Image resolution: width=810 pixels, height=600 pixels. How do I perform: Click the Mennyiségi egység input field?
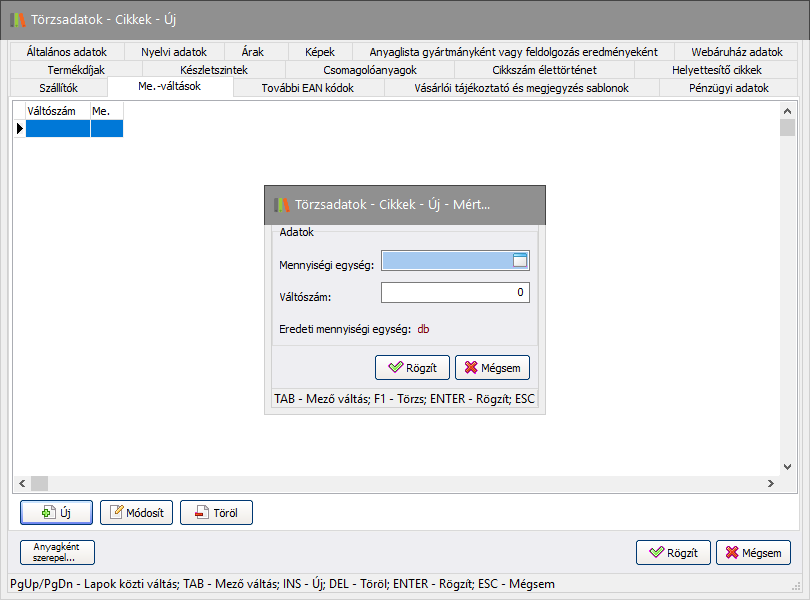[x=445, y=261]
